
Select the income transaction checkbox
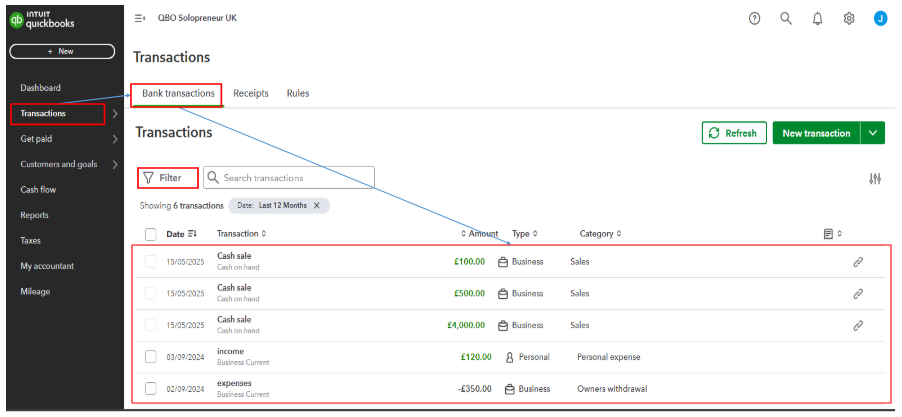point(151,357)
